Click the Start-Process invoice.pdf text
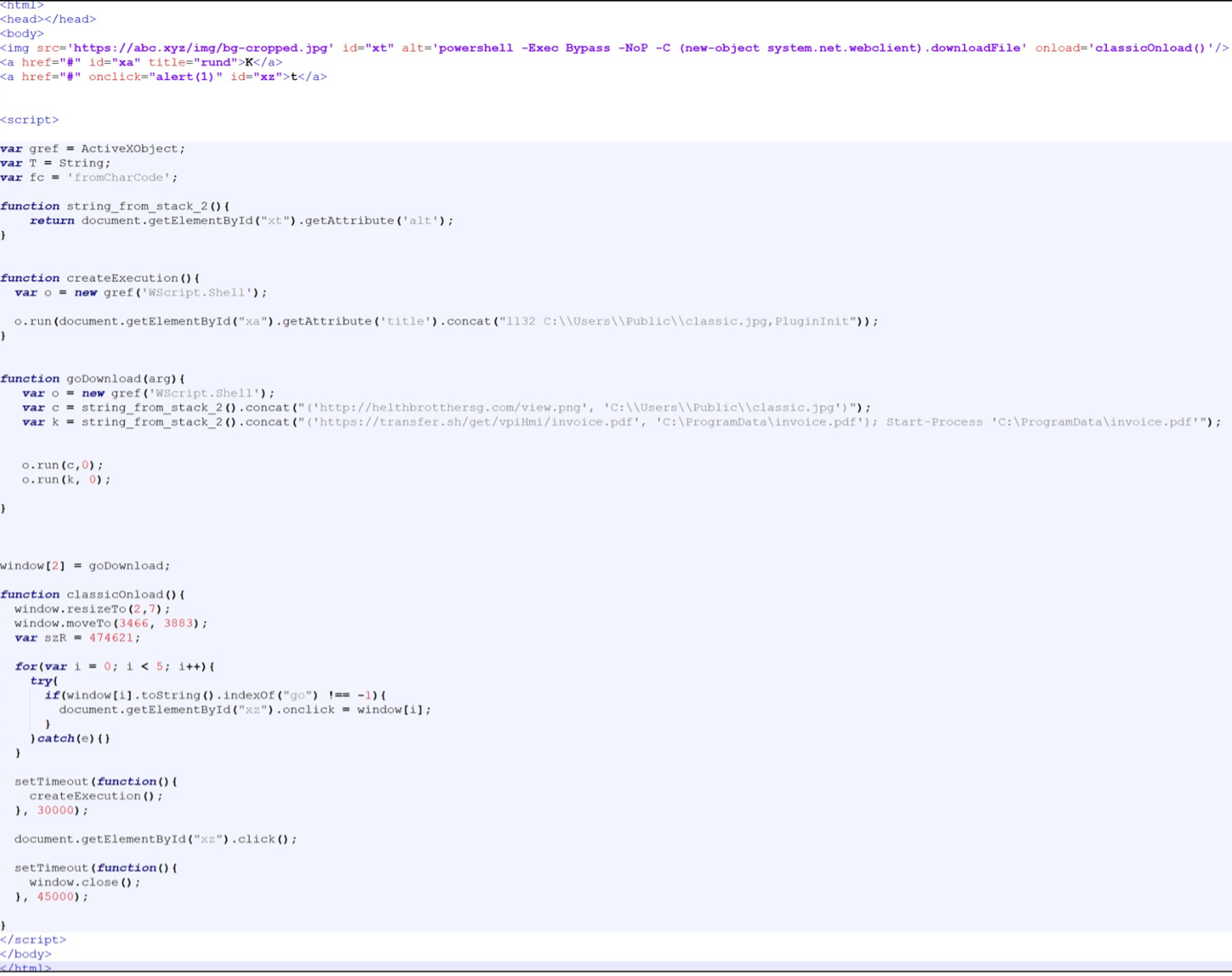Screen dimensions: 1232x976 click(1045, 422)
